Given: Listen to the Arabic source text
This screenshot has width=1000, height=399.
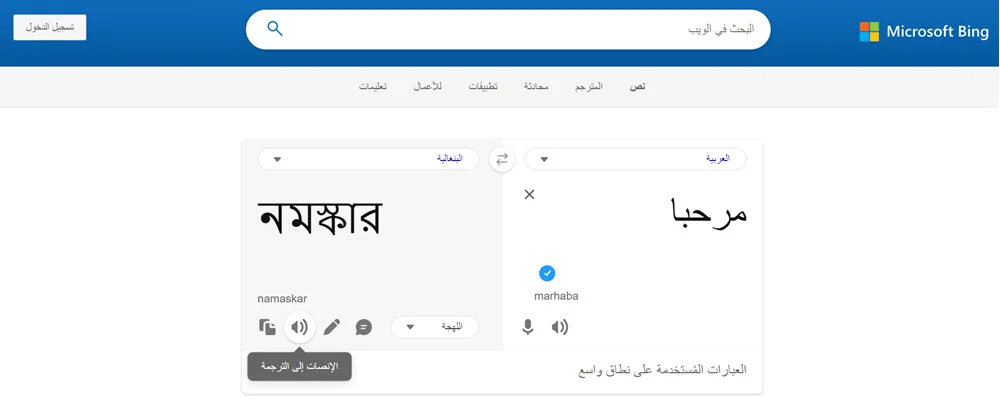Looking at the screenshot, I should coord(559,328).
